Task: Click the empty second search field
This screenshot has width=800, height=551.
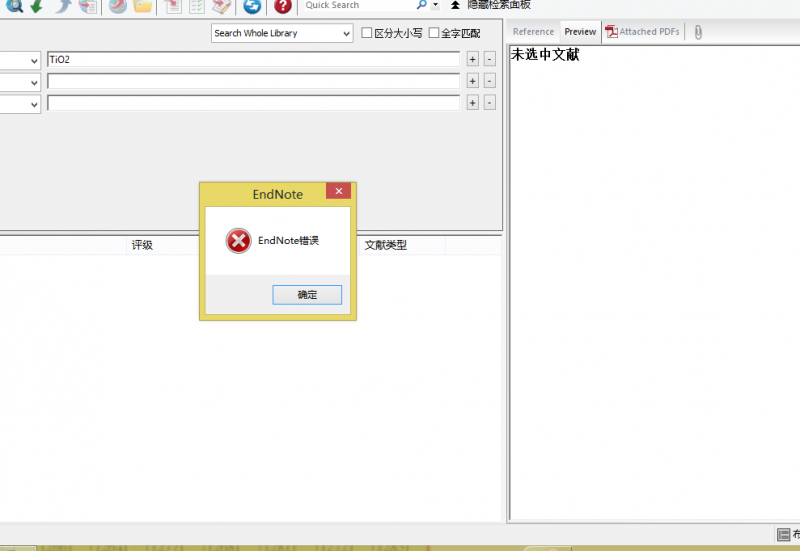Action: pos(254,81)
